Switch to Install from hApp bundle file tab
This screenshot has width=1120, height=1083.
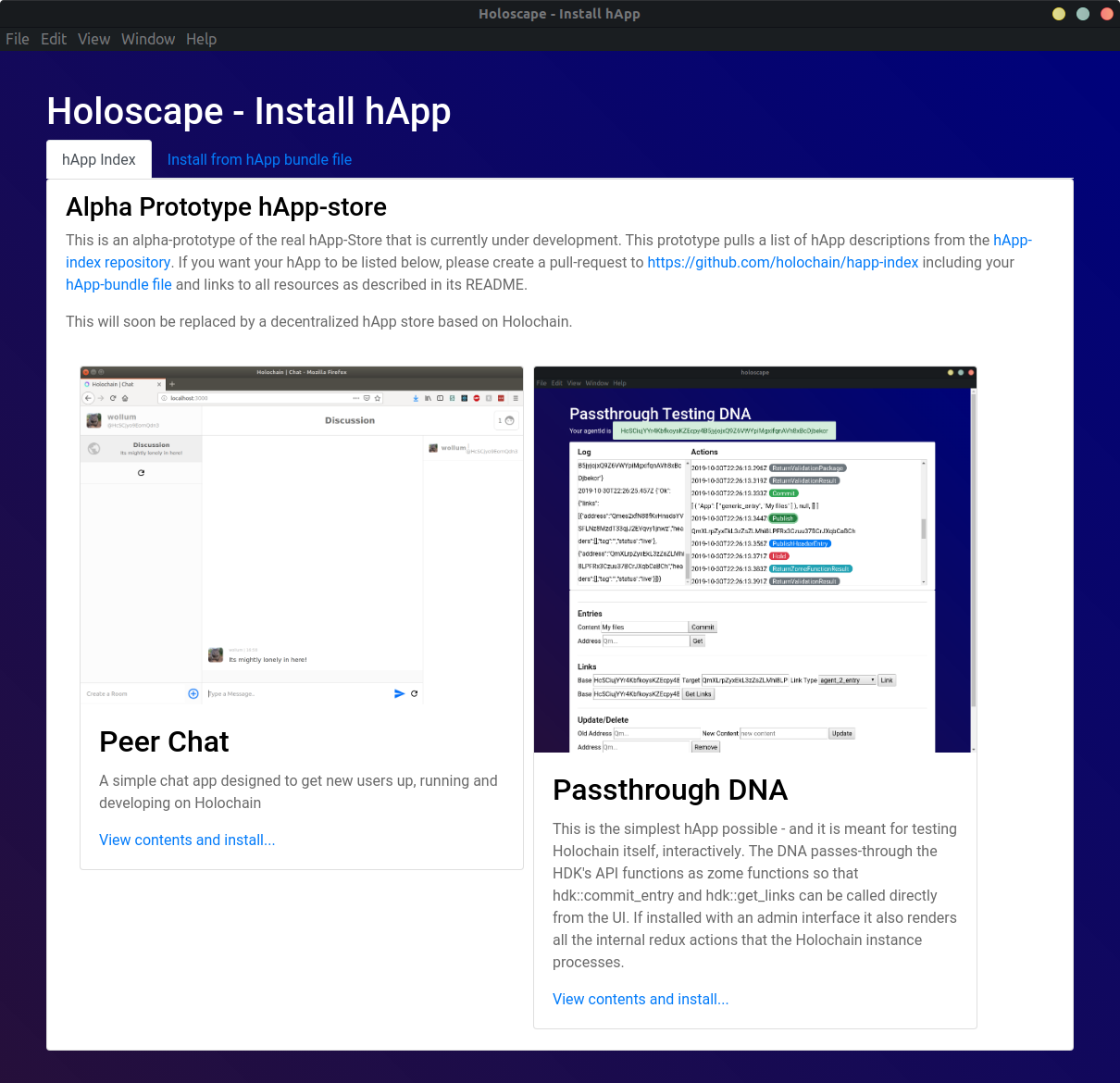[259, 159]
